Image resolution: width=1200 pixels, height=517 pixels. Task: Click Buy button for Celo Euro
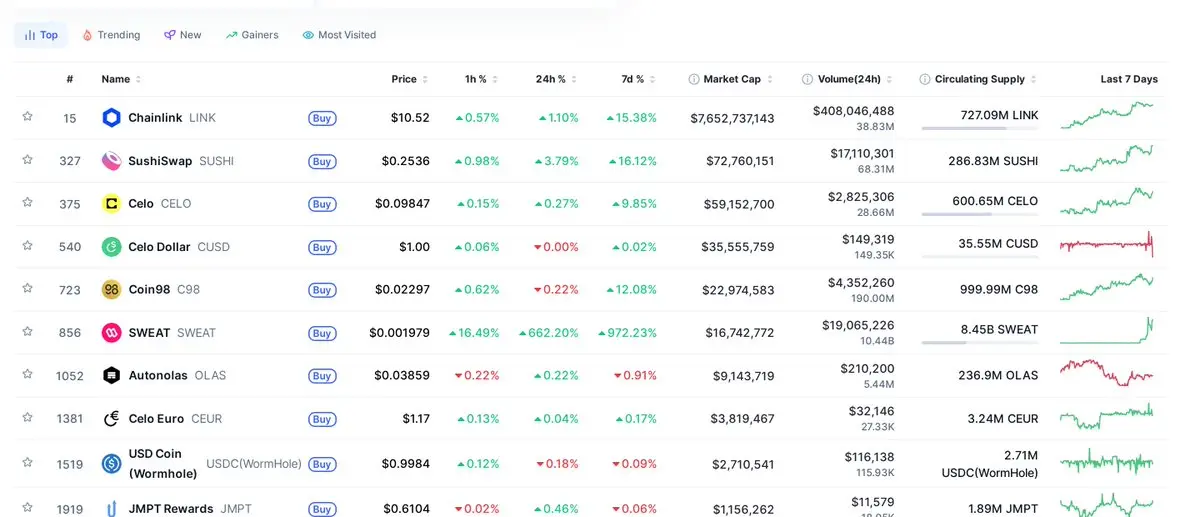[322, 419]
